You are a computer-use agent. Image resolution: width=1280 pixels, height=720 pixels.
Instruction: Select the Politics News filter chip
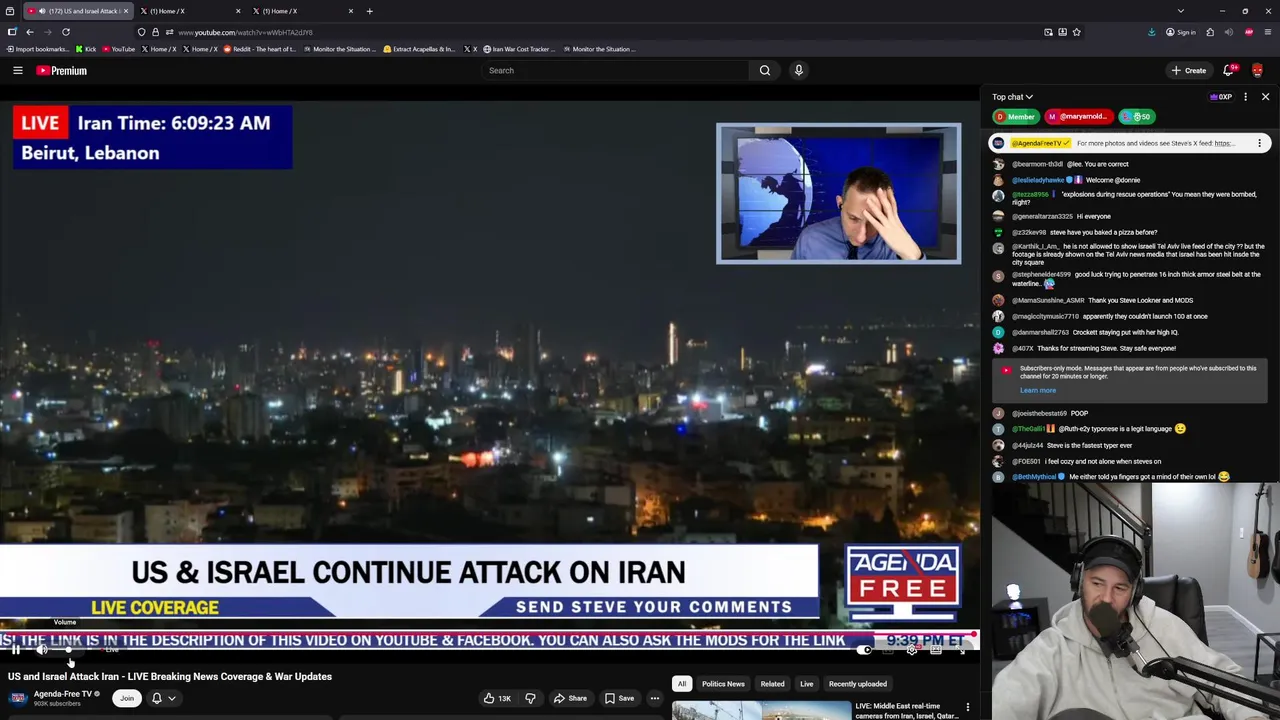723,684
